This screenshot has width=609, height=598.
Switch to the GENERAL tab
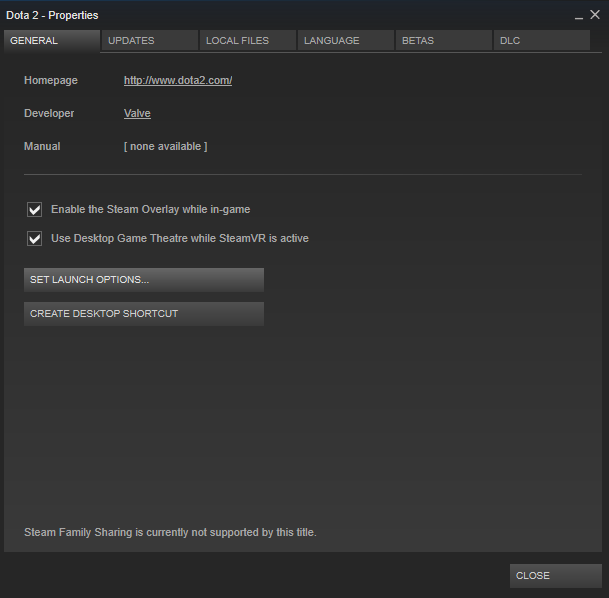(x=52, y=40)
